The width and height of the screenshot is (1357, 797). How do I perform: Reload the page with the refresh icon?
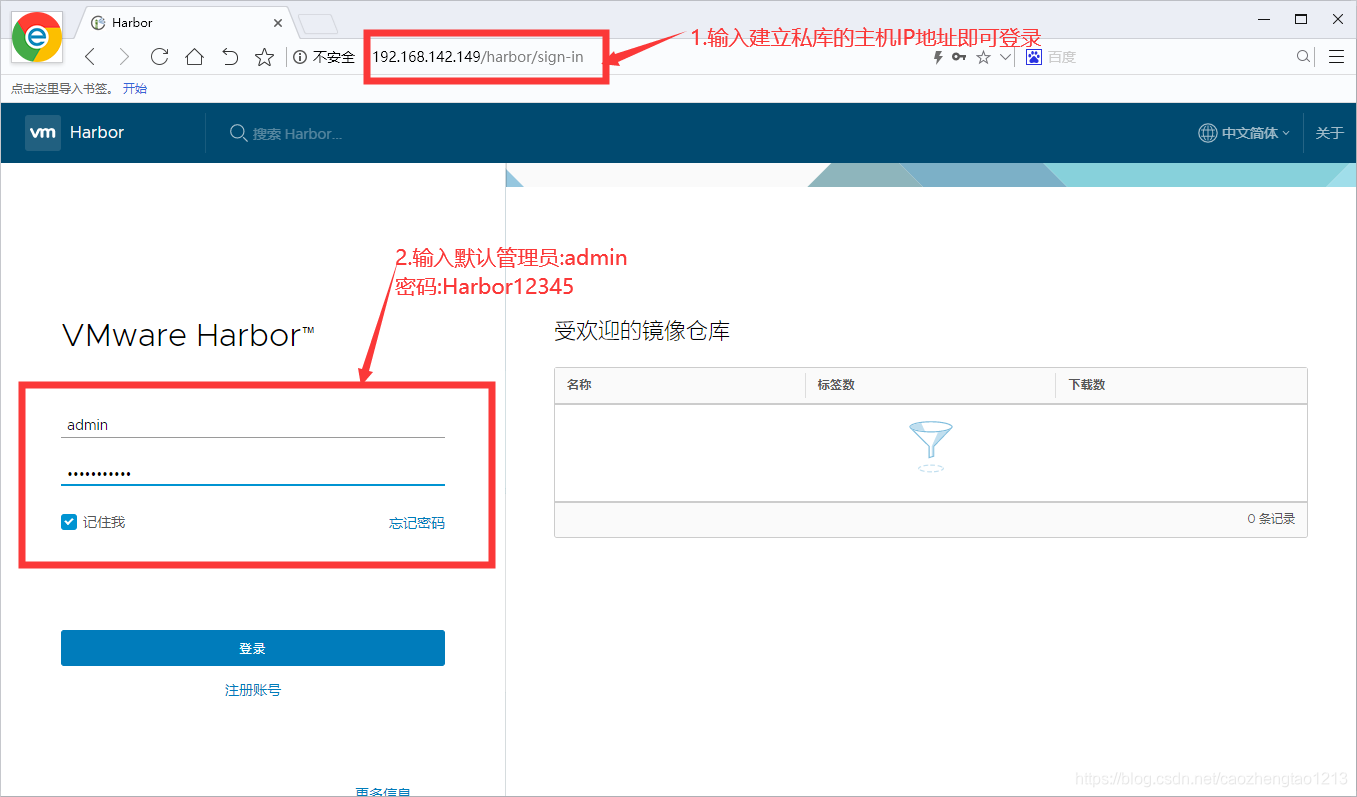[x=159, y=57]
